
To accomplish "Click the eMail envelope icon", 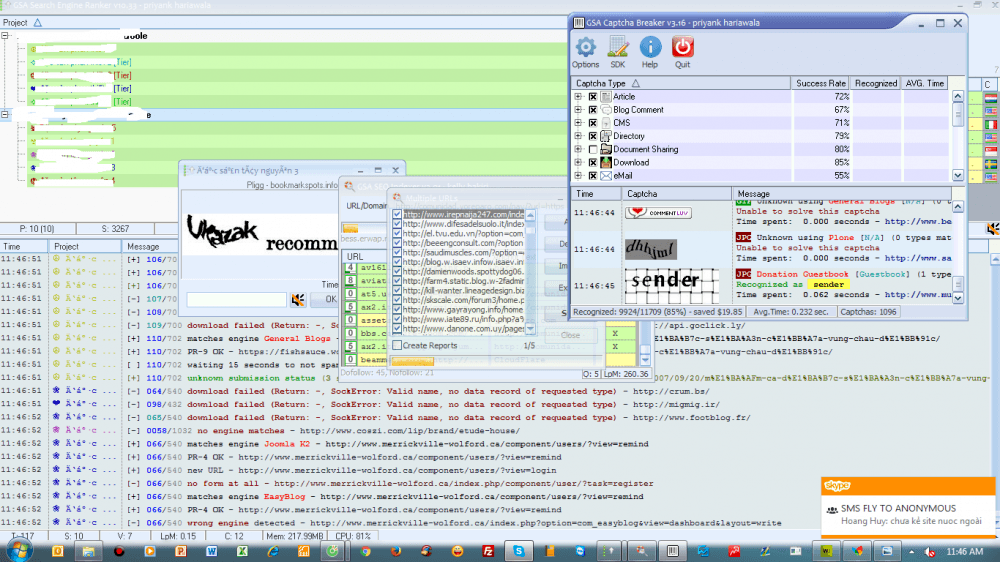I will (x=606, y=175).
